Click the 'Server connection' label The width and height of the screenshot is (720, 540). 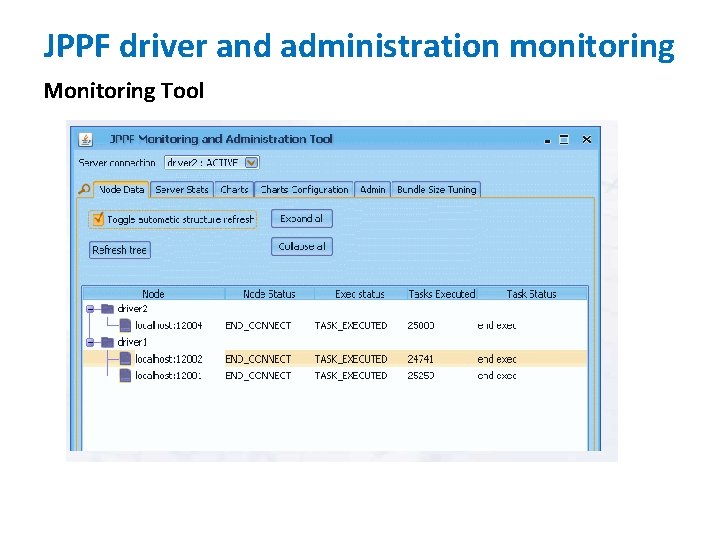tap(117, 163)
